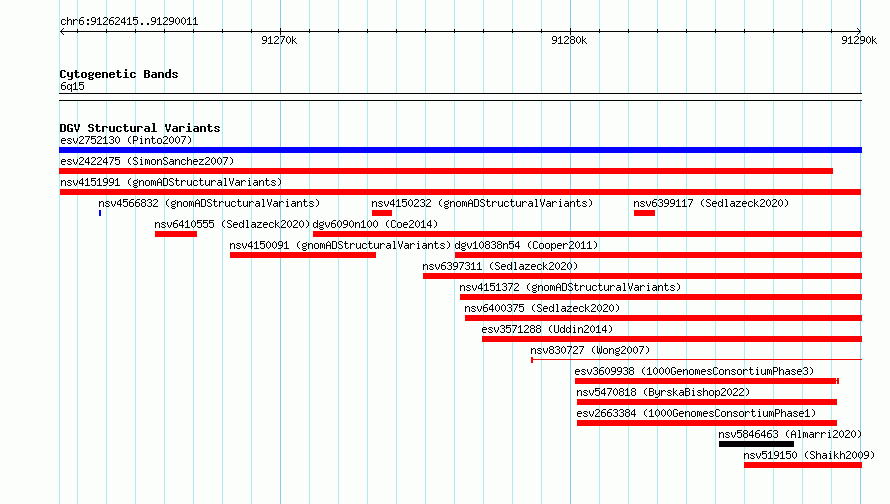Click the 91290k ruler tick label

pos(859,40)
